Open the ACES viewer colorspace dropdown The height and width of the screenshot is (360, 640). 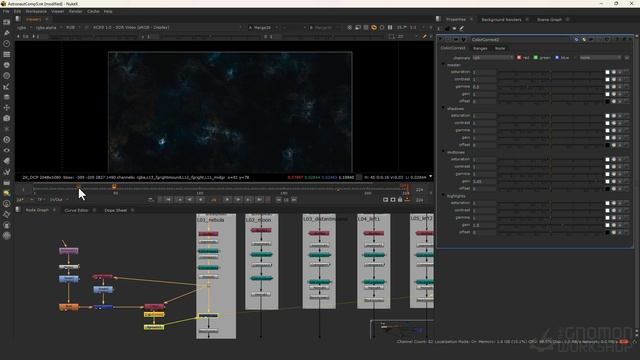[x=167, y=27]
